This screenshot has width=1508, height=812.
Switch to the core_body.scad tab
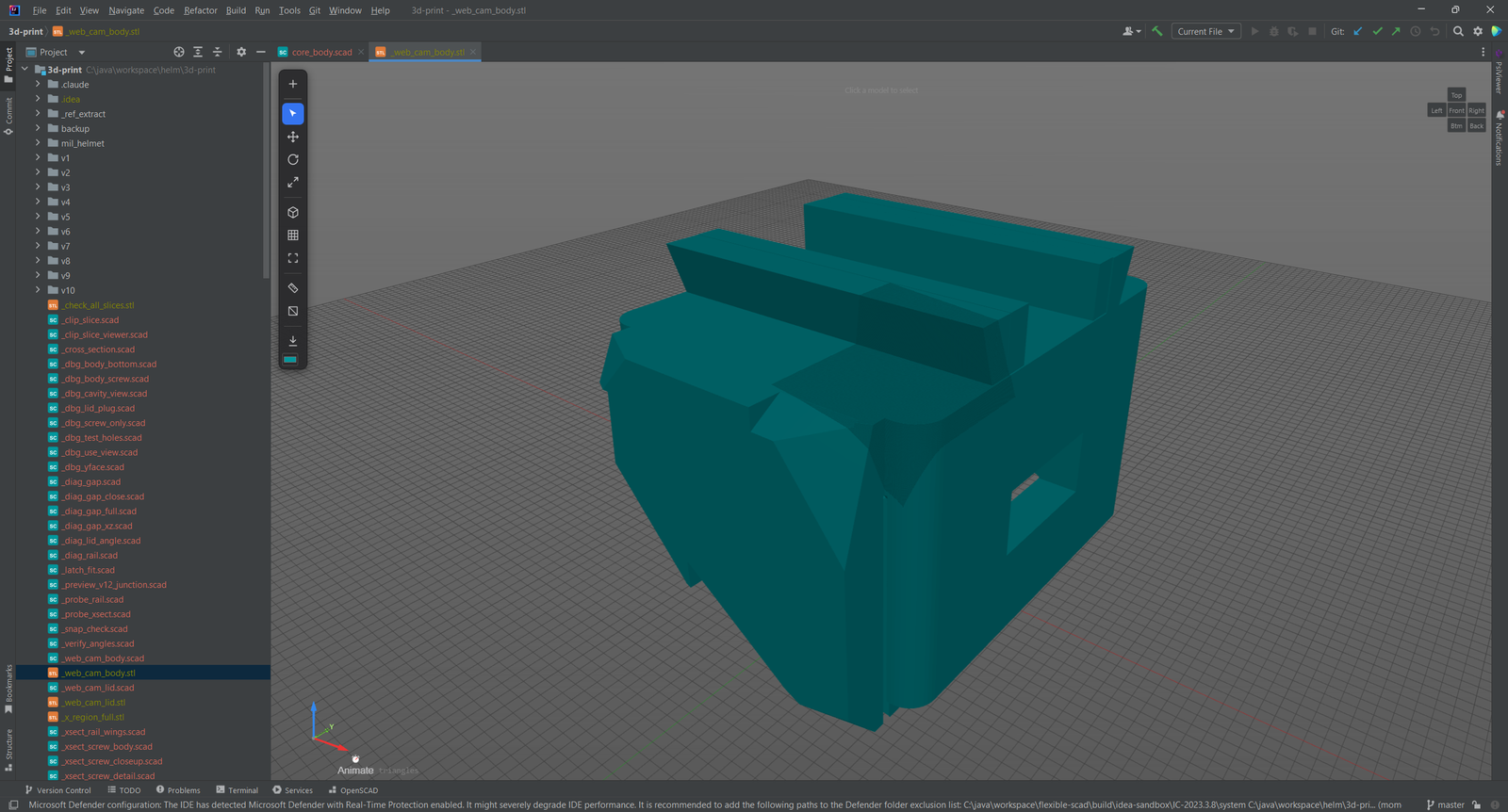pos(320,52)
